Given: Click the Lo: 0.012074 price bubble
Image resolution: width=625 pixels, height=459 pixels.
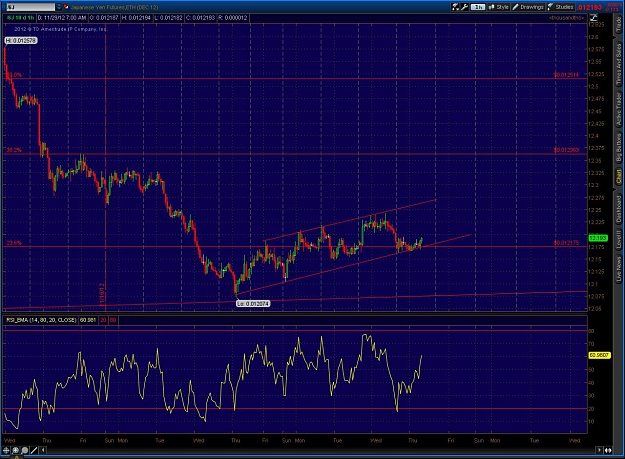Looking at the screenshot, I should [253, 304].
